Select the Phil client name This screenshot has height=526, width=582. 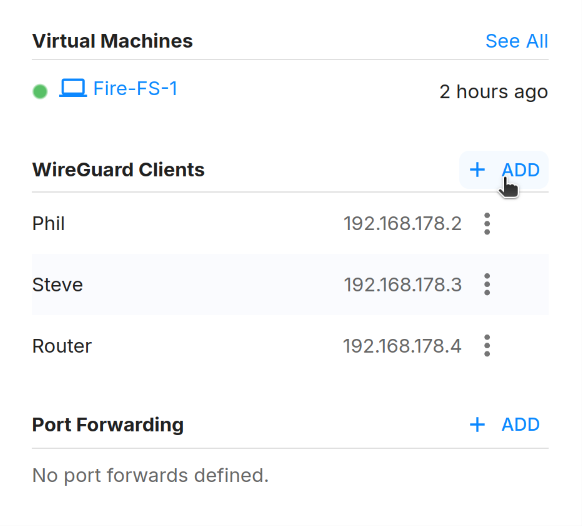(49, 223)
